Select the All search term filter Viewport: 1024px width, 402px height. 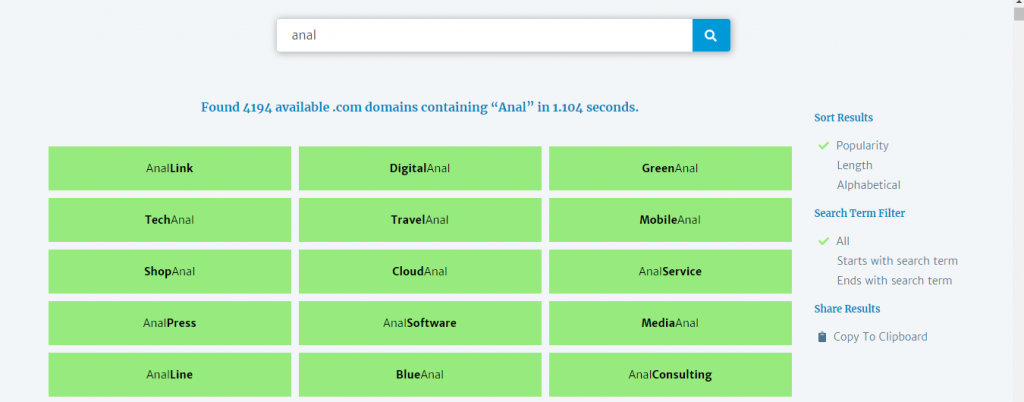click(842, 241)
